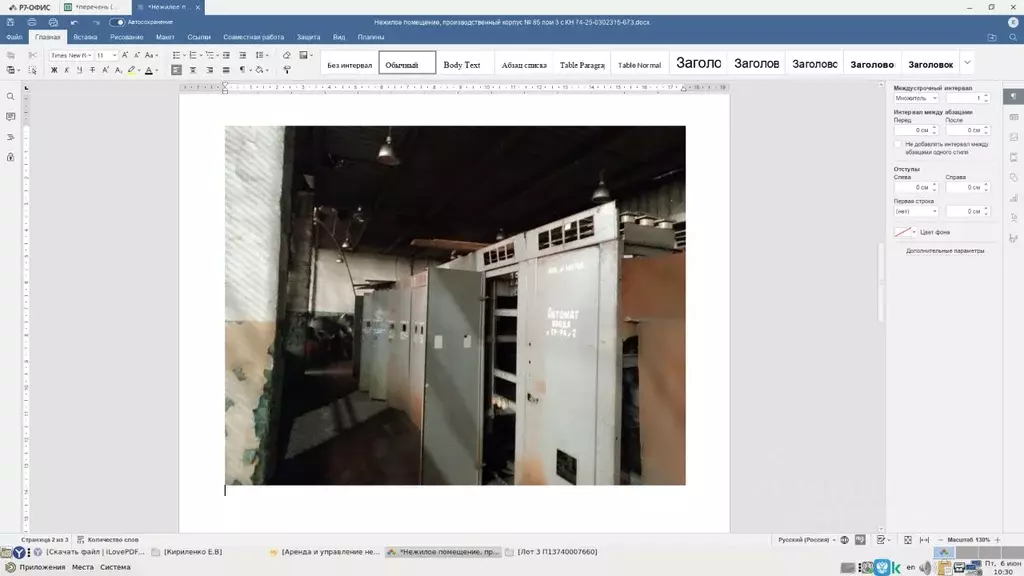Toggle subscript formatting
This screenshot has height=576, width=1024.
[118, 70]
